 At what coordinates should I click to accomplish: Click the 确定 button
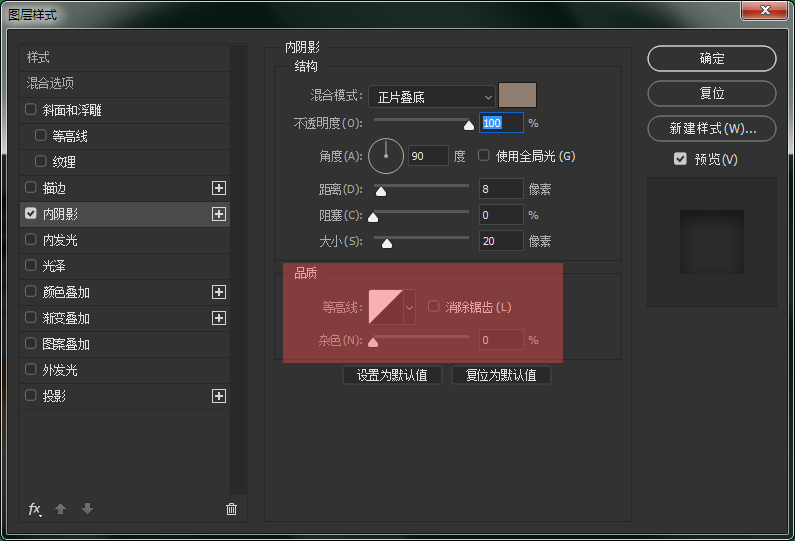(711, 59)
